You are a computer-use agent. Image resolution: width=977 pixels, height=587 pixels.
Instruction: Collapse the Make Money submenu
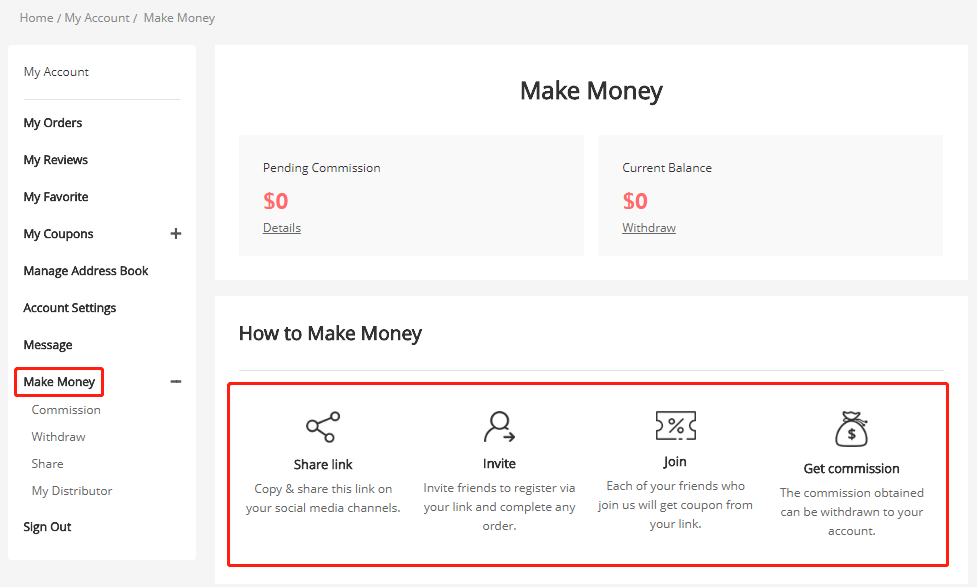tap(176, 381)
